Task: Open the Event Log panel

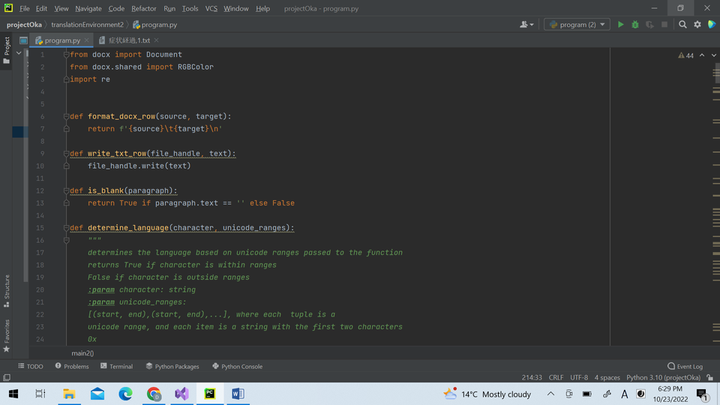Action: pyautogui.click(x=685, y=367)
